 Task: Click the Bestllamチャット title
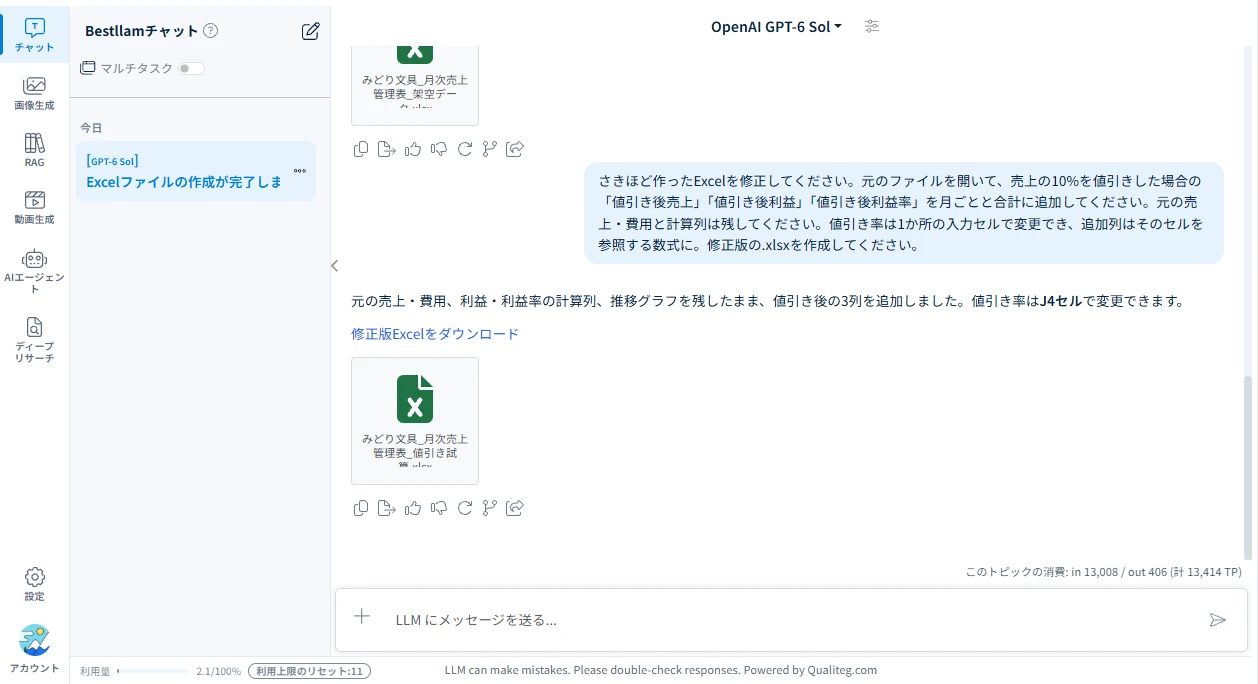142,31
